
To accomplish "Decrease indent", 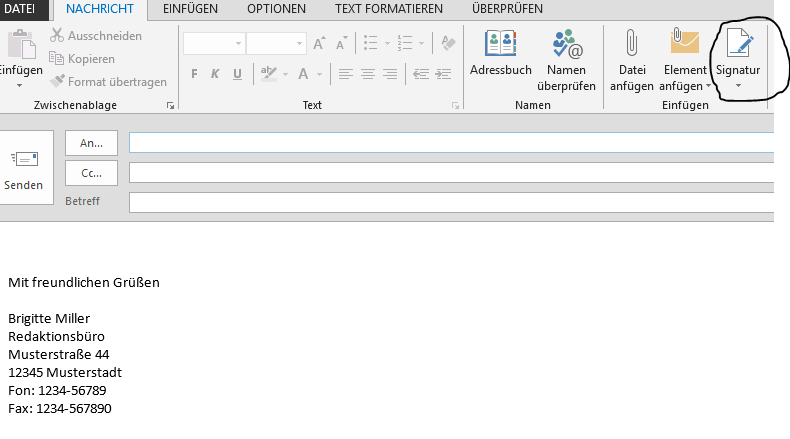I will (421, 75).
